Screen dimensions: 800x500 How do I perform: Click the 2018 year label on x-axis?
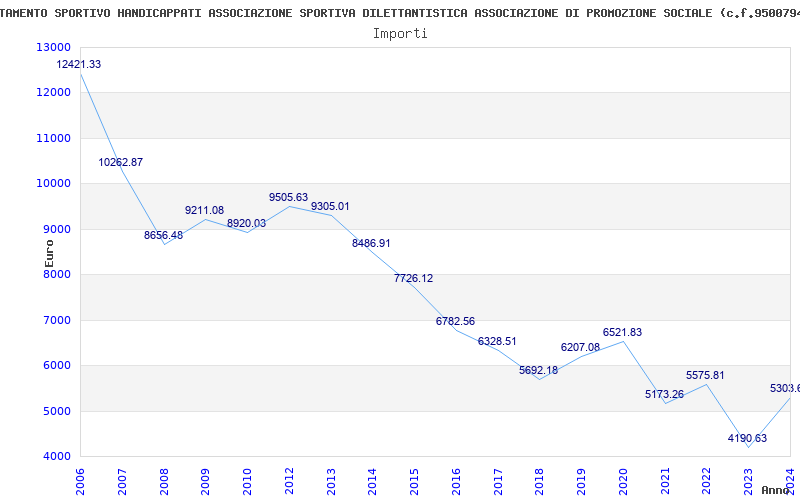point(540,482)
